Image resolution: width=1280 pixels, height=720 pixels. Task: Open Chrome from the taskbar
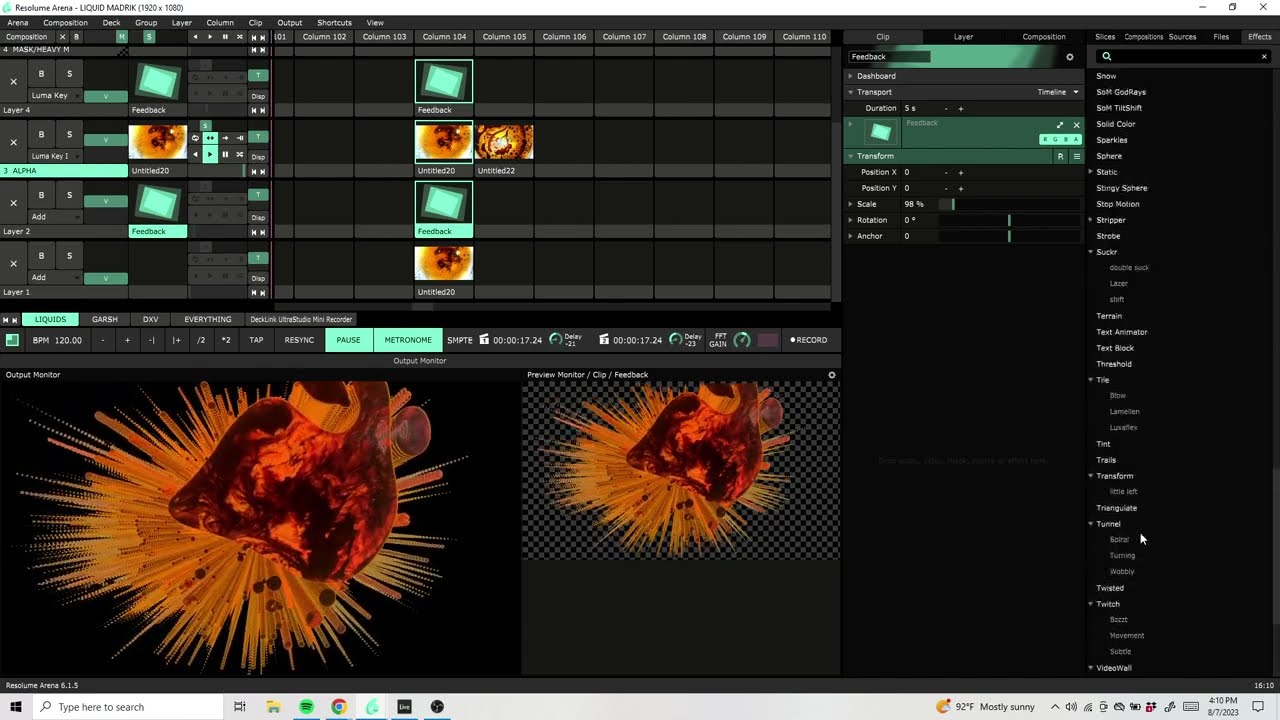[x=339, y=707]
